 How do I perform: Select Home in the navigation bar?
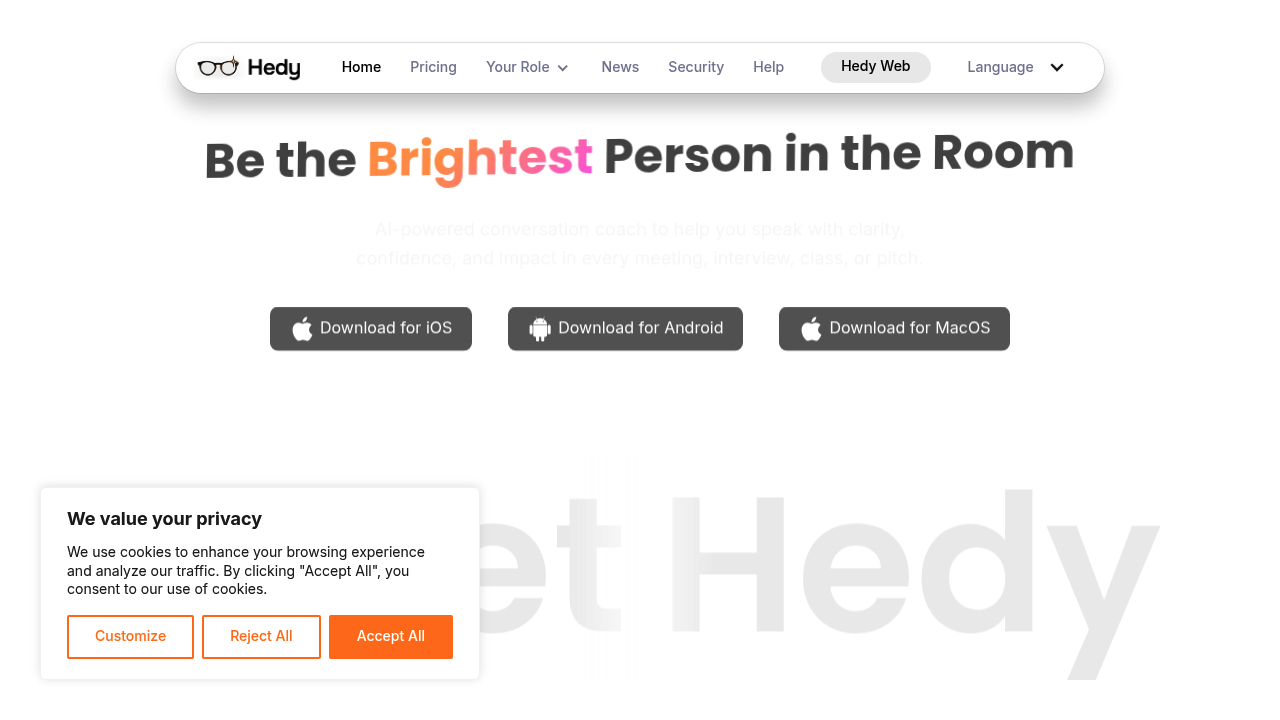[361, 67]
